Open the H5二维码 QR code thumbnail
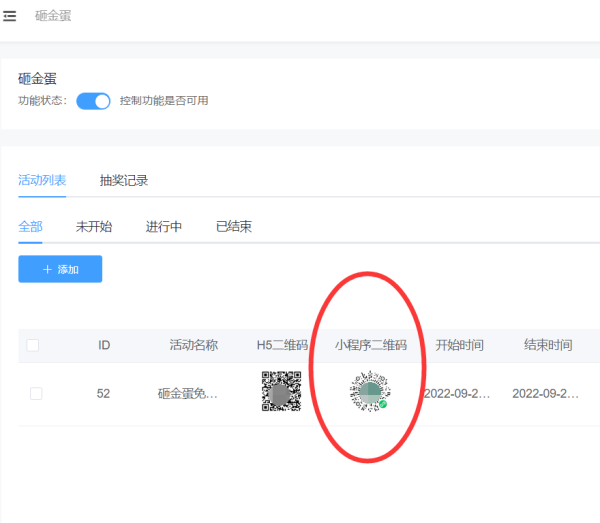The height and width of the screenshot is (523, 600). pos(281,391)
